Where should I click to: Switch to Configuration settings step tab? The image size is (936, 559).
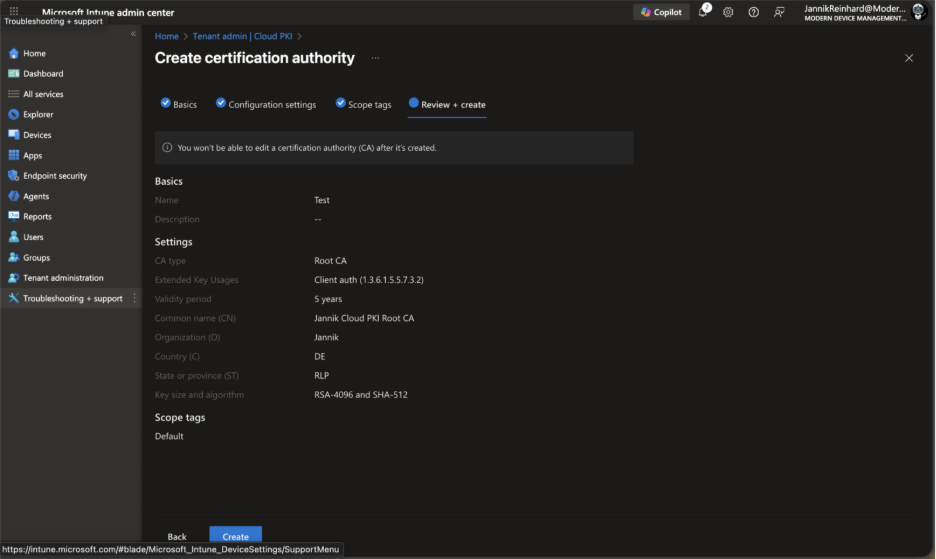click(x=266, y=104)
